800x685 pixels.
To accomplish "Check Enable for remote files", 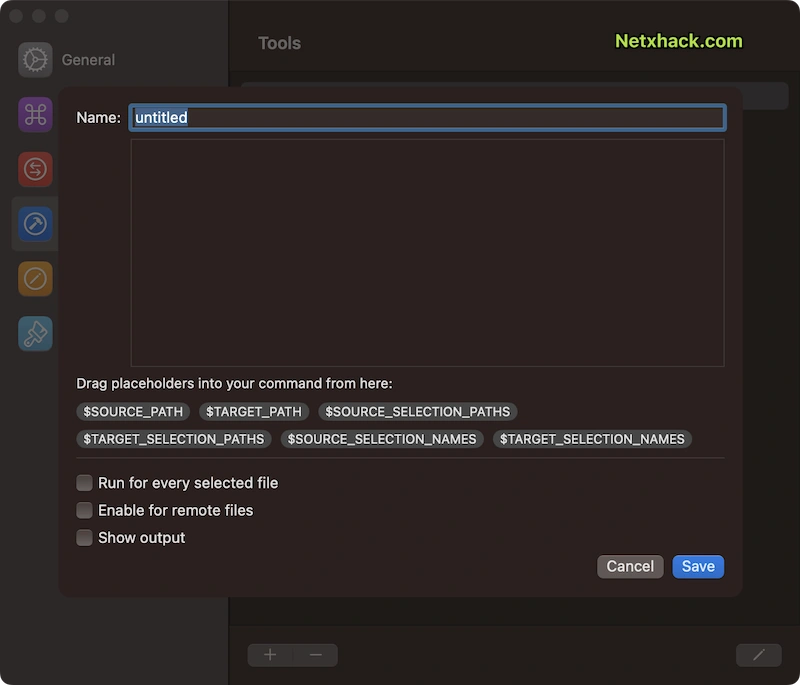I will pos(84,510).
